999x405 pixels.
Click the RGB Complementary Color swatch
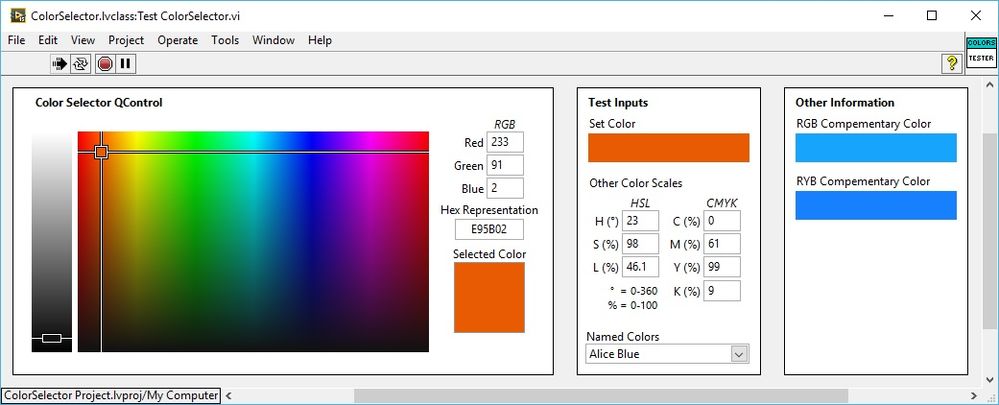pyautogui.click(x=876, y=147)
